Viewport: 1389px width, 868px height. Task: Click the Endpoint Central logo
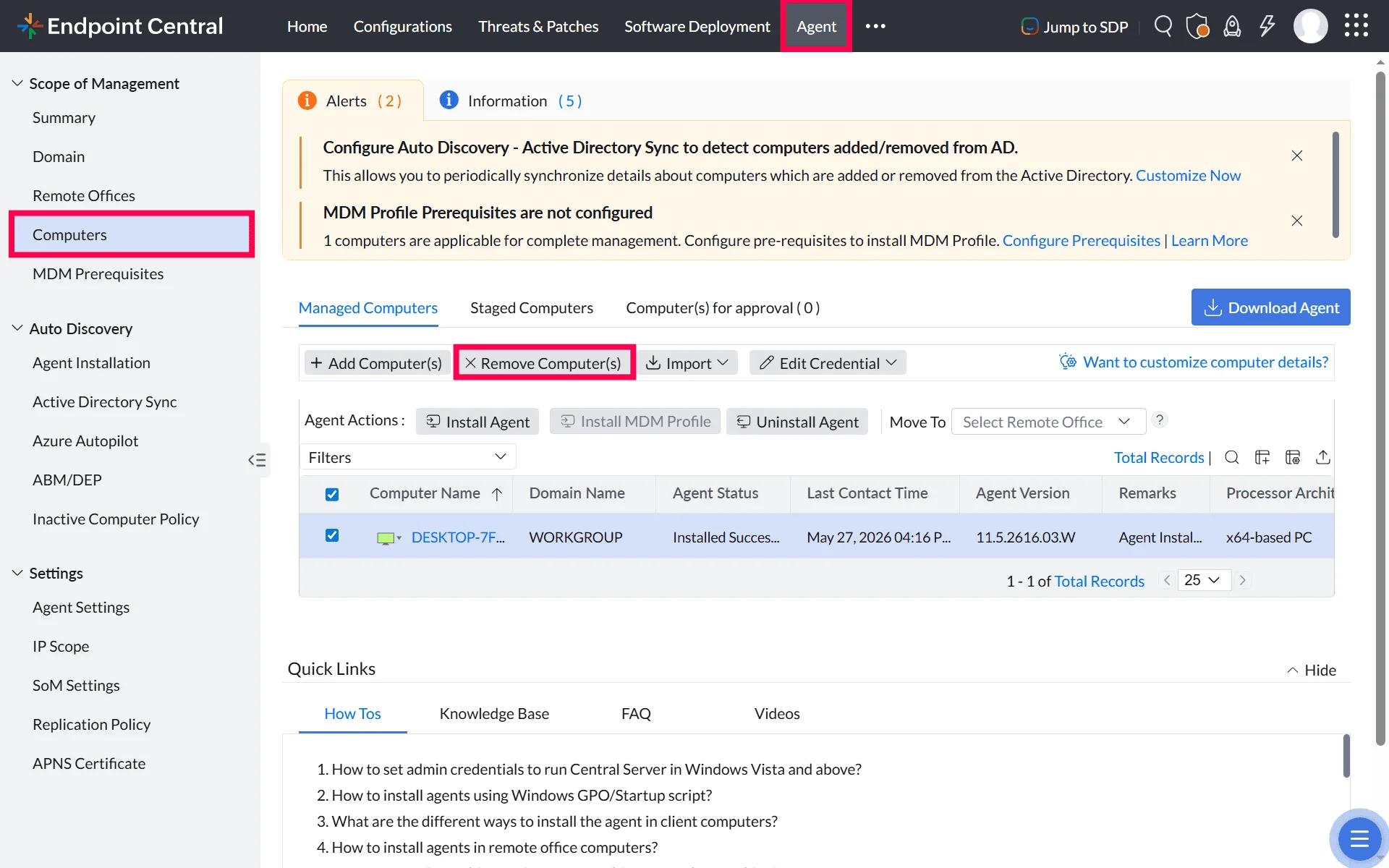[x=120, y=26]
